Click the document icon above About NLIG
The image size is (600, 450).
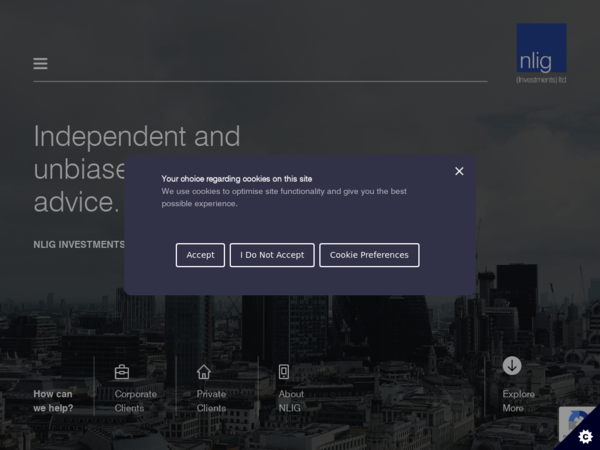pos(284,372)
